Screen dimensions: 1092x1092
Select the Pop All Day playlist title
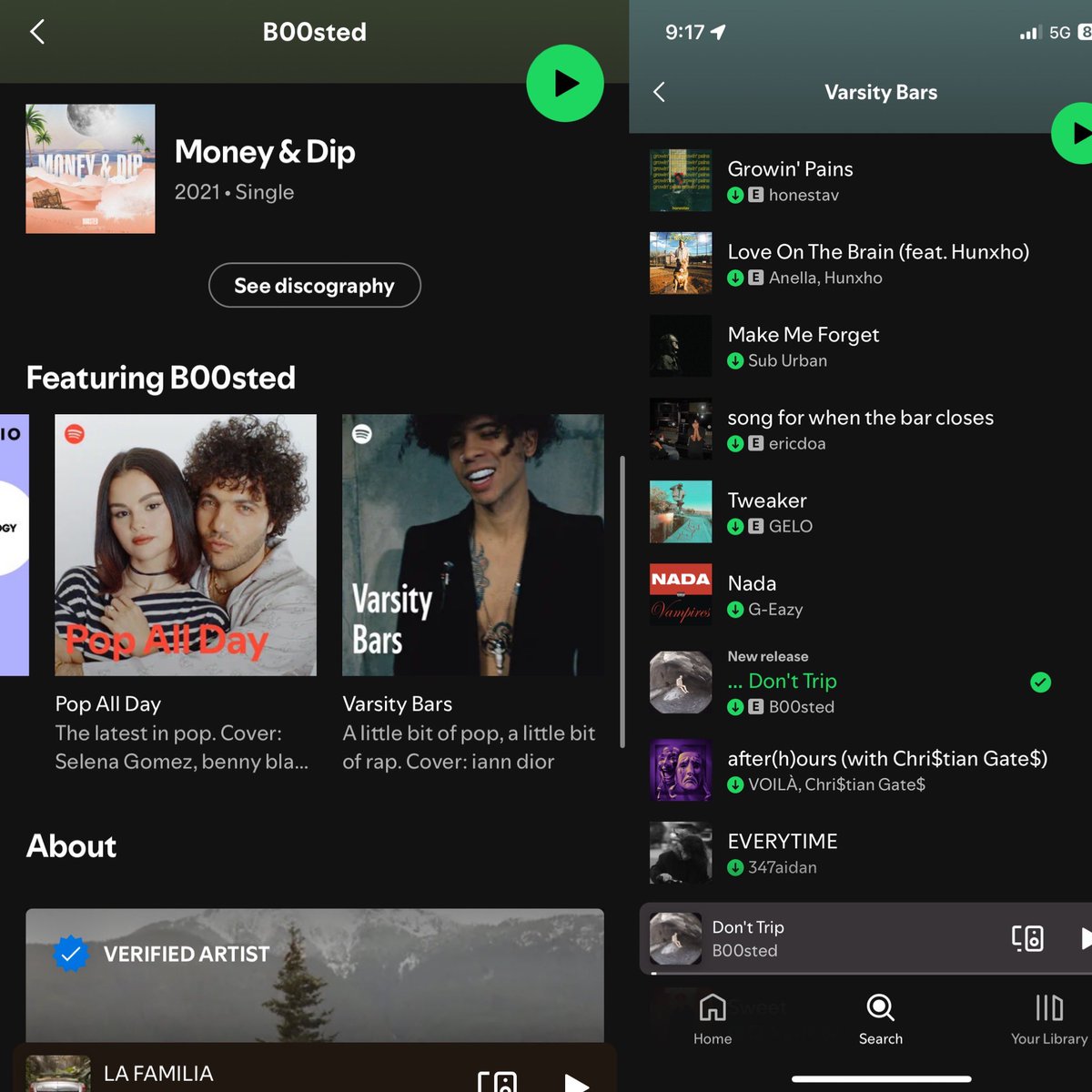pos(108,703)
